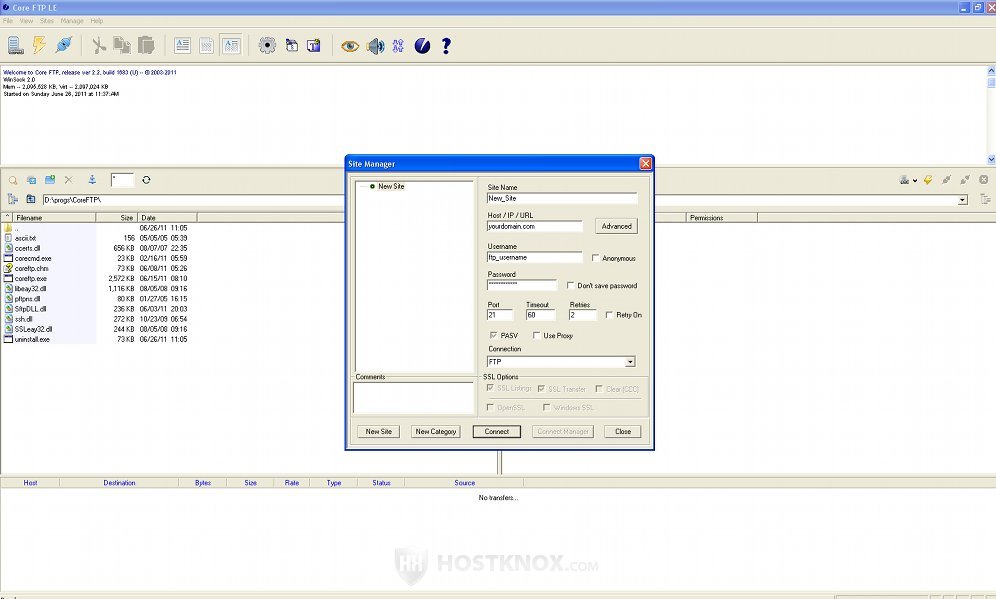Open the View menu
The width and height of the screenshot is (996, 599).
click(x=27, y=21)
